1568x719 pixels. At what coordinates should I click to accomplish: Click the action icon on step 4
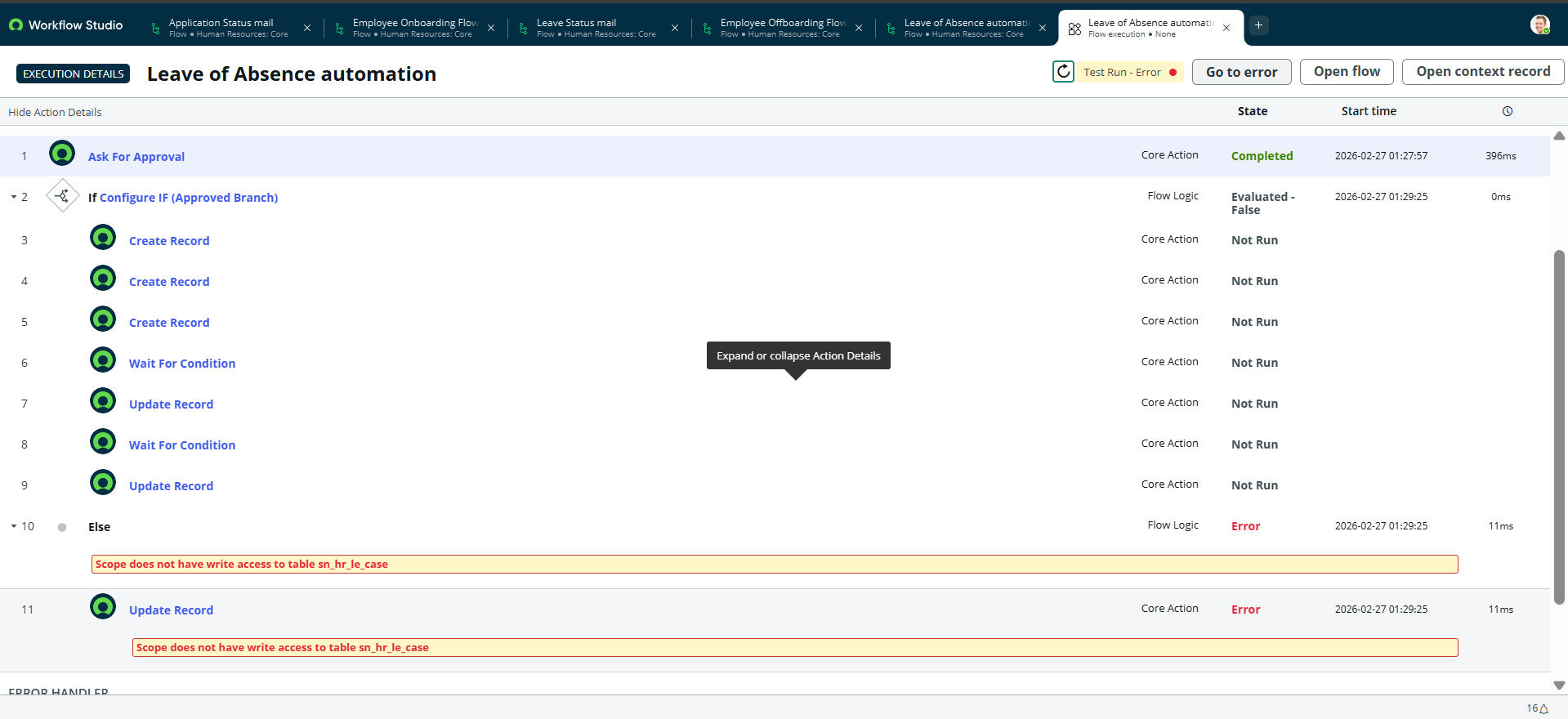(x=103, y=278)
